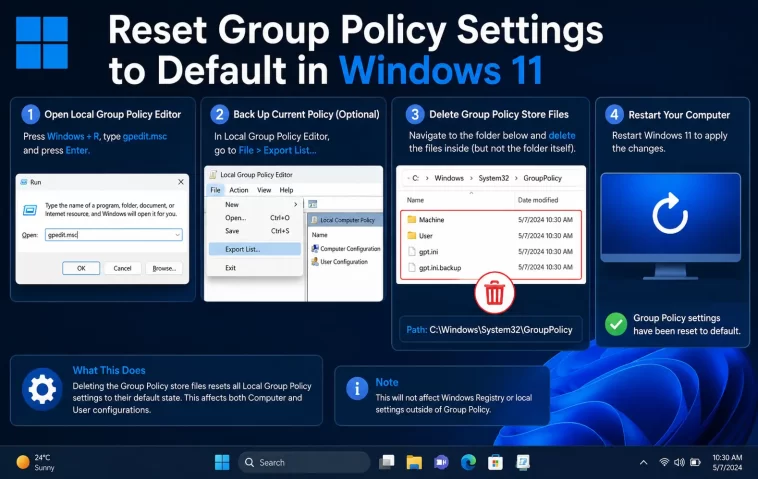The height and width of the screenshot is (479, 758).
Task: Click GroupPolicy in the address breadcrumb
Action: (542, 178)
